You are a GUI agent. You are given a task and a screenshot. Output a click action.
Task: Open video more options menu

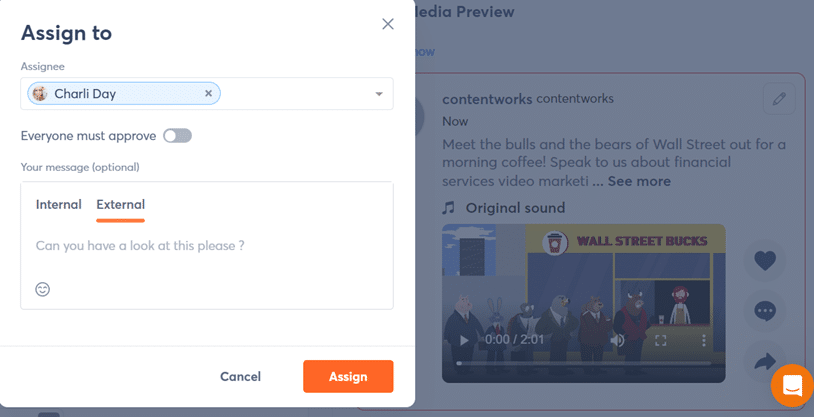tap(704, 340)
